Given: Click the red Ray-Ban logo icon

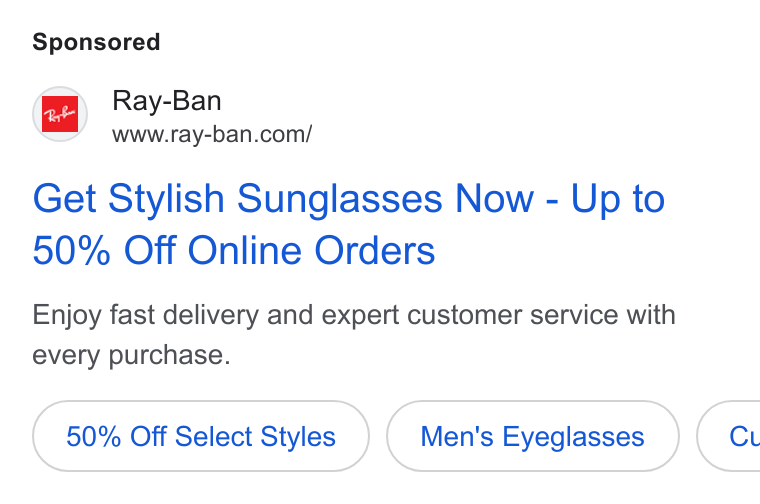Looking at the screenshot, I should pyautogui.click(x=60, y=114).
